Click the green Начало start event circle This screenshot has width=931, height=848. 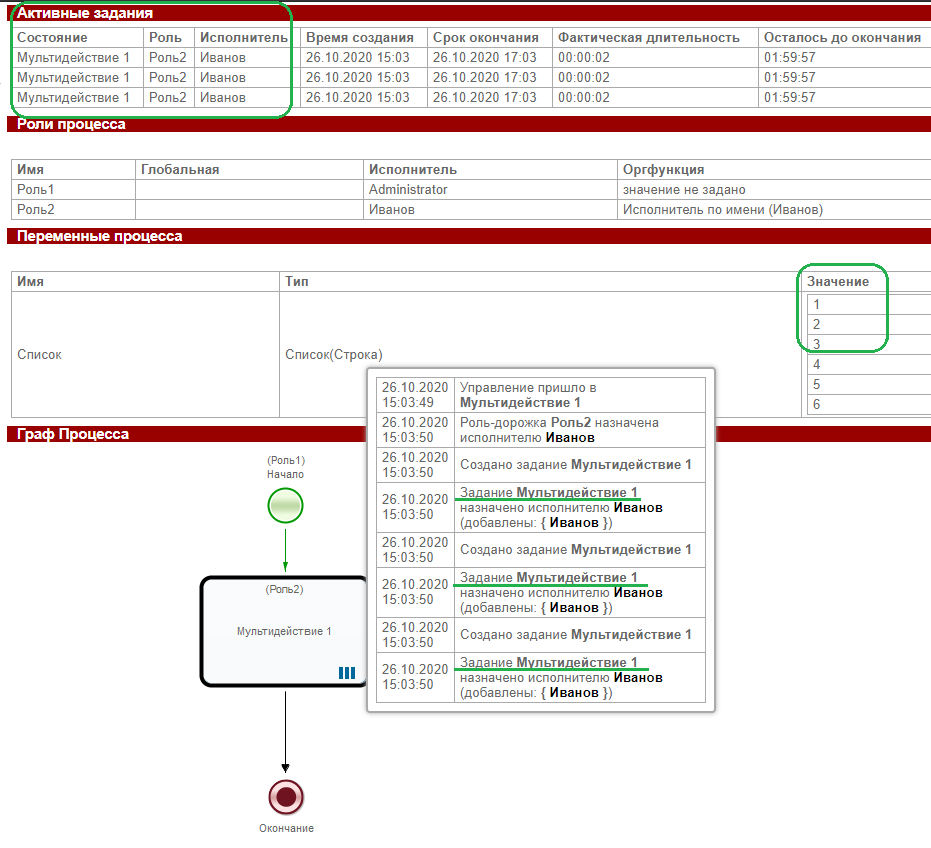pyautogui.click(x=285, y=505)
